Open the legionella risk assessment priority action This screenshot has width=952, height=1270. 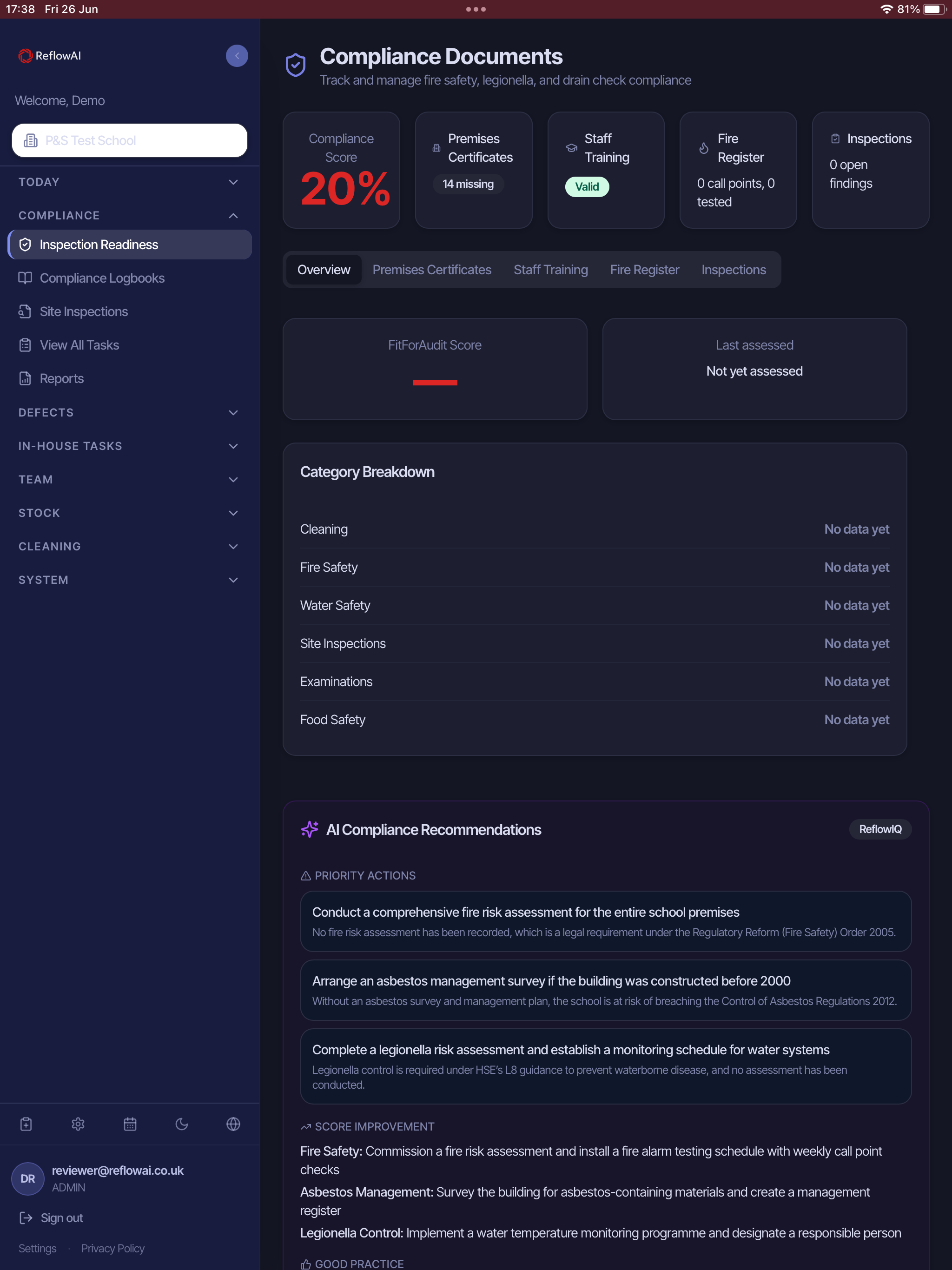point(606,1066)
